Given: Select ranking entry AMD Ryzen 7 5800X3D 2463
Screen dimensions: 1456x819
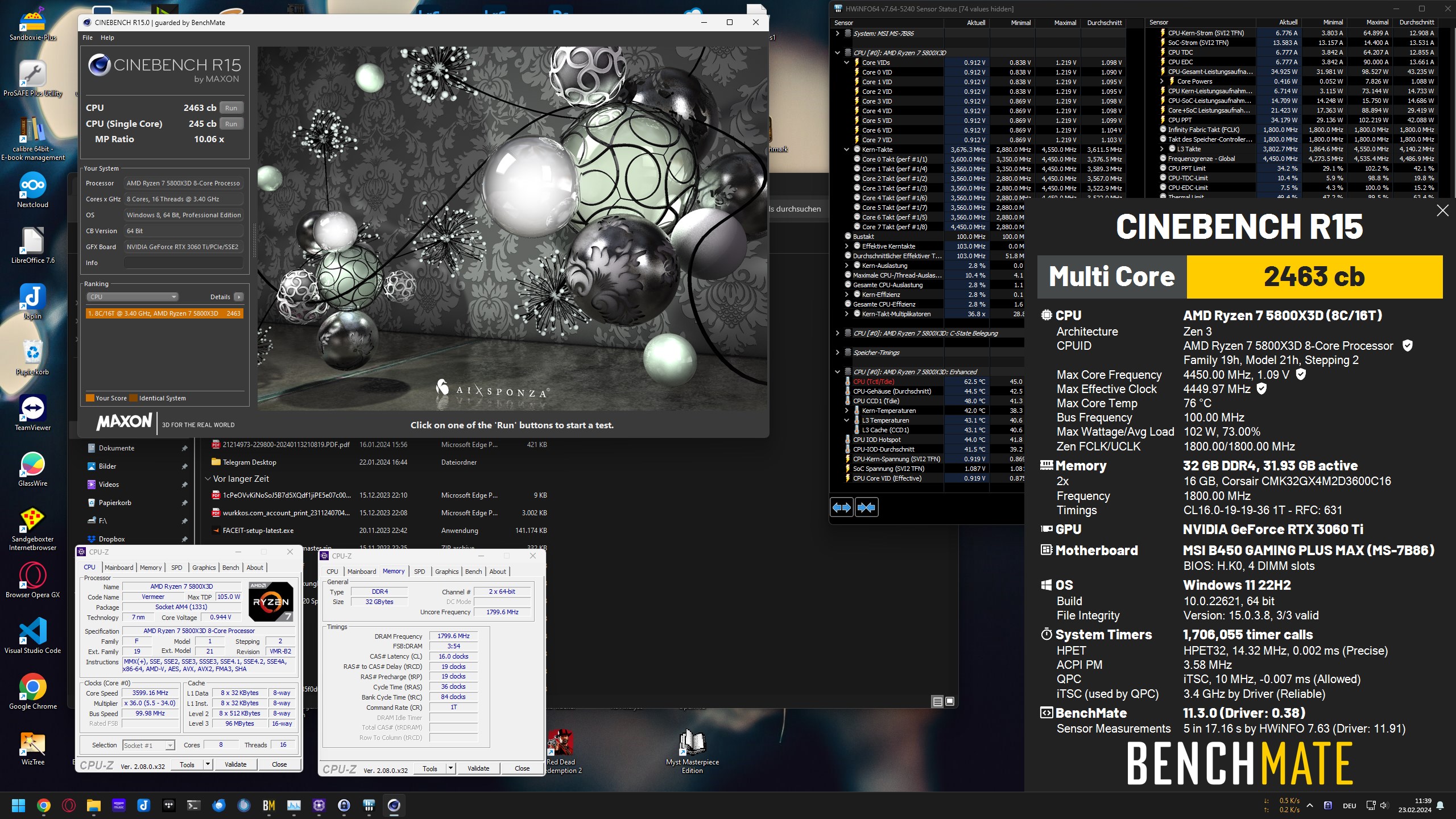Looking at the screenshot, I should click(x=164, y=313).
